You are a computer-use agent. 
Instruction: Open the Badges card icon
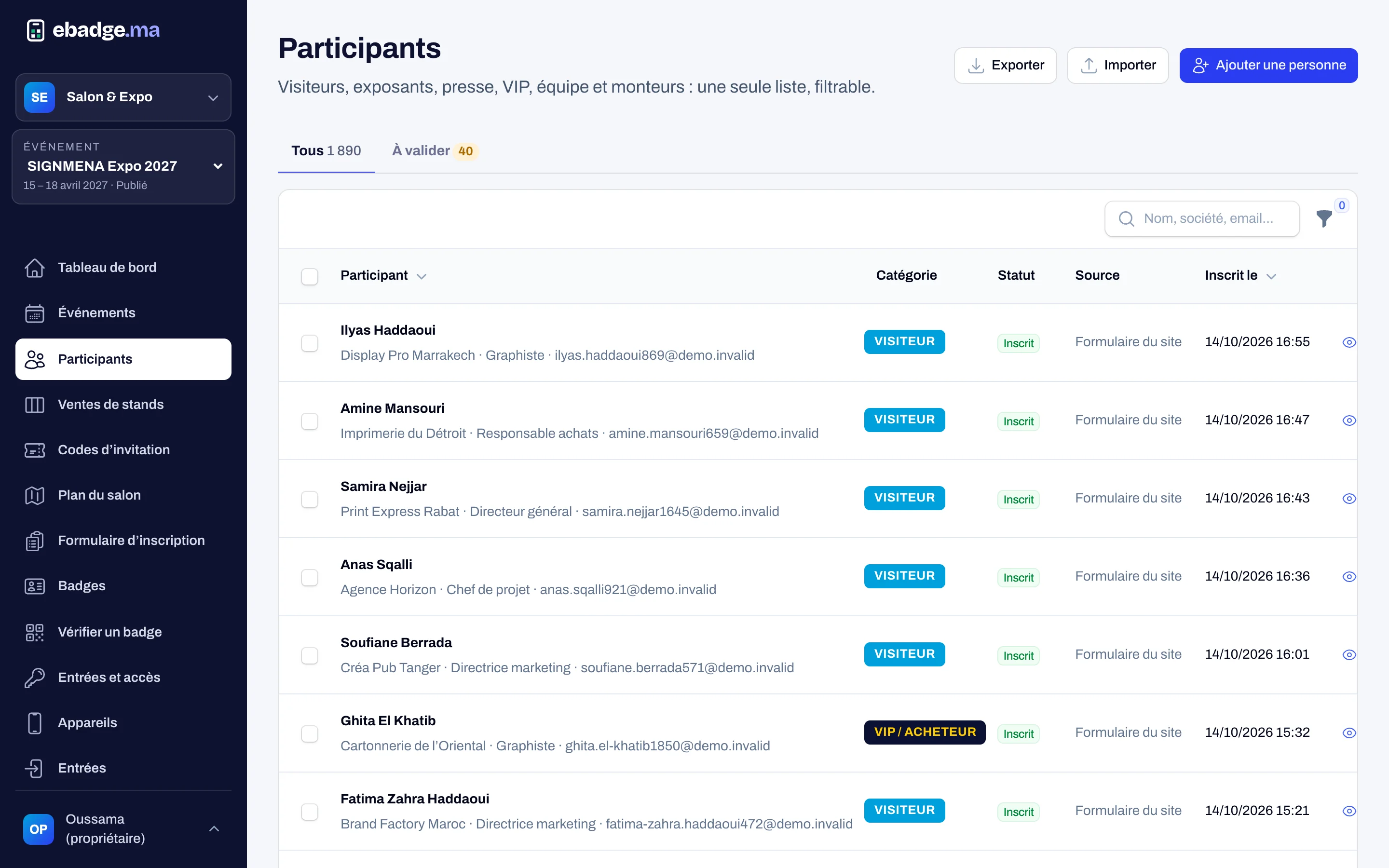click(34, 586)
